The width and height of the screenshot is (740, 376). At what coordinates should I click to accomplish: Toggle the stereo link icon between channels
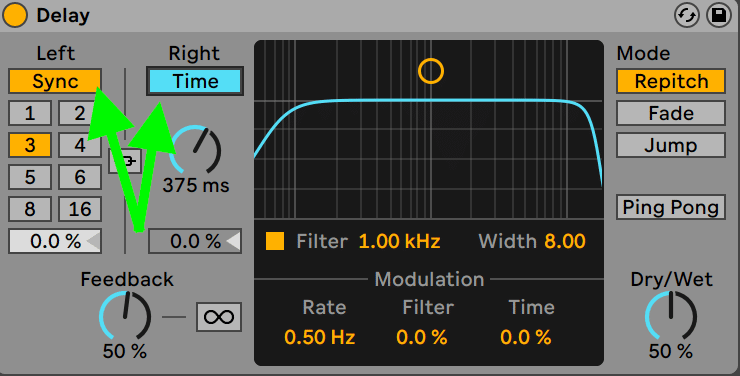click(x=125, y=161)
